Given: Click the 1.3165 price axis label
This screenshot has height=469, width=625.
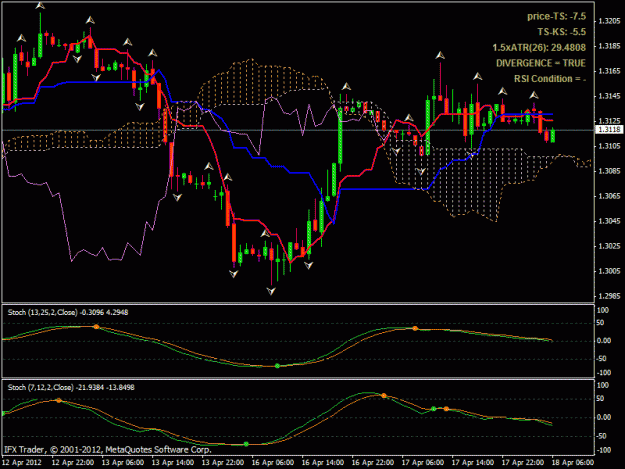Looking at the screenshot, I should 609,71.
